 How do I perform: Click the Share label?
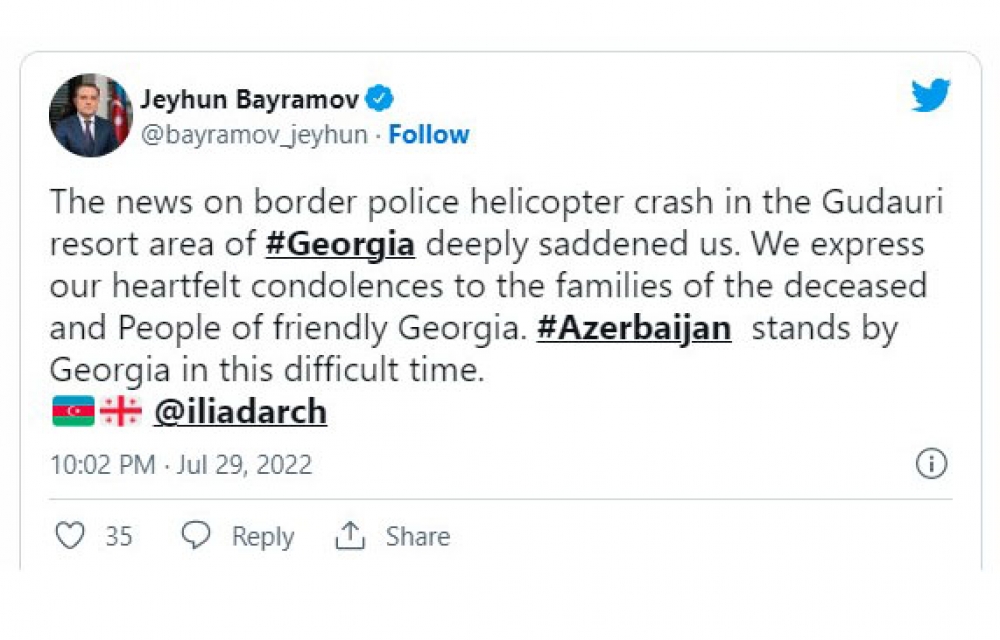[417, 537]
